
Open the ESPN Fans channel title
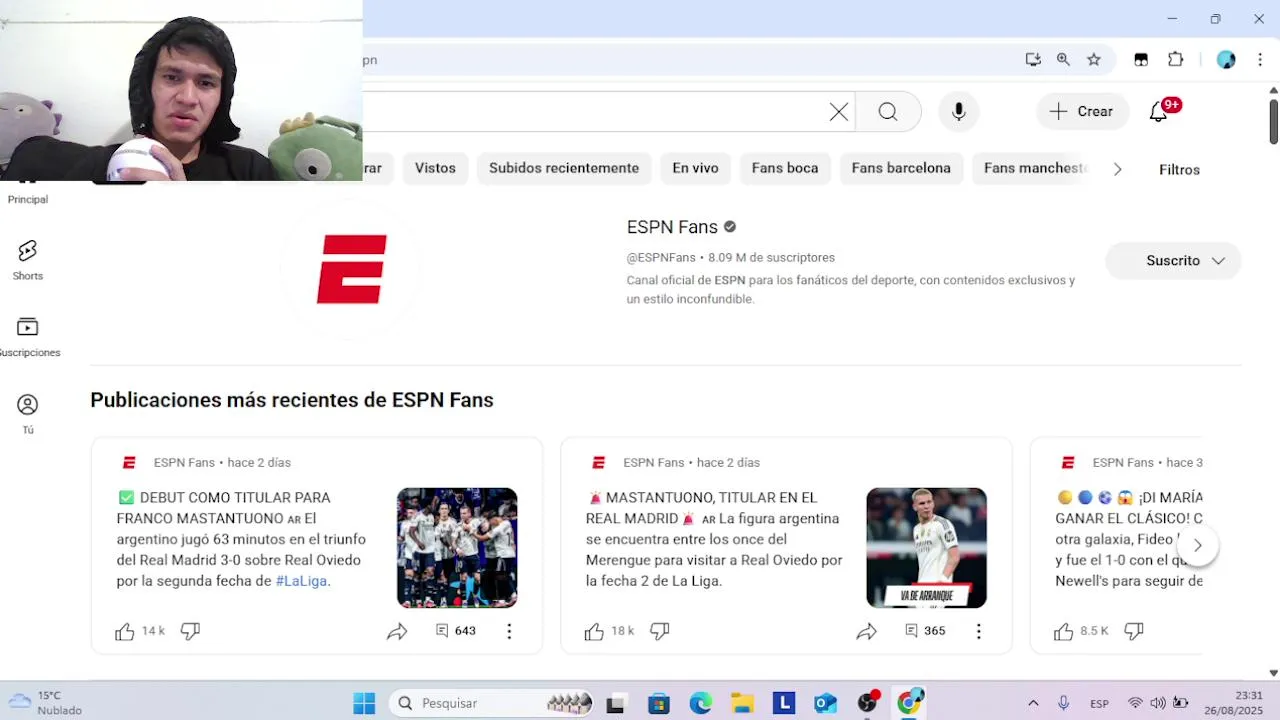click(x=672, y=227)
